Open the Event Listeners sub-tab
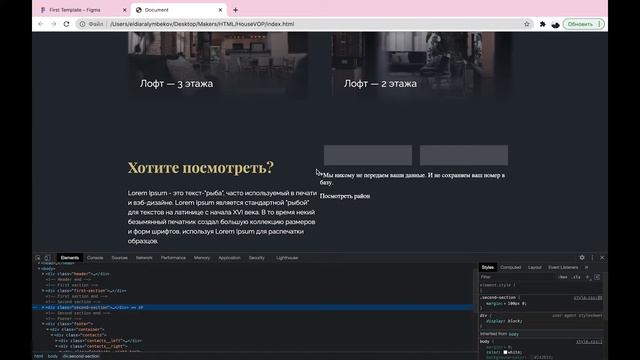640x360 pixels. click(x=563, y=267)
